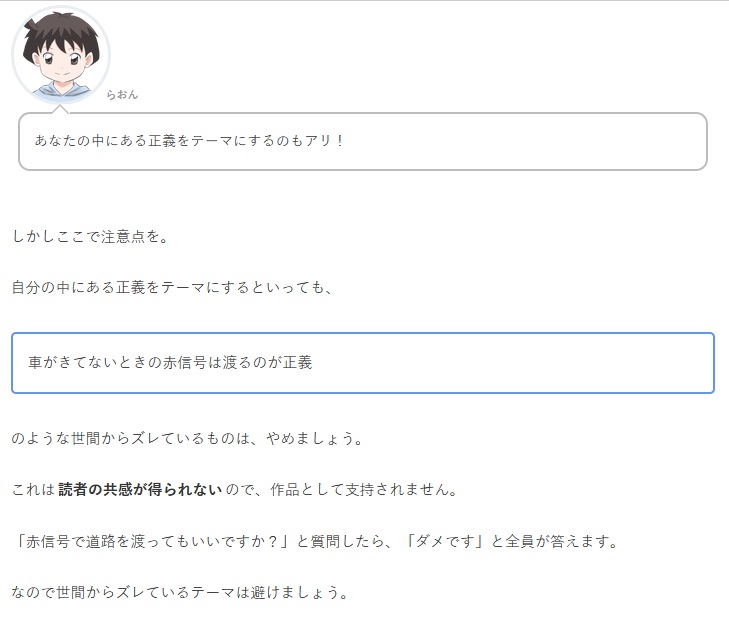Click empty right side of blue box
The height and width of the screenshot is (625, 729).
click(511, 363)
